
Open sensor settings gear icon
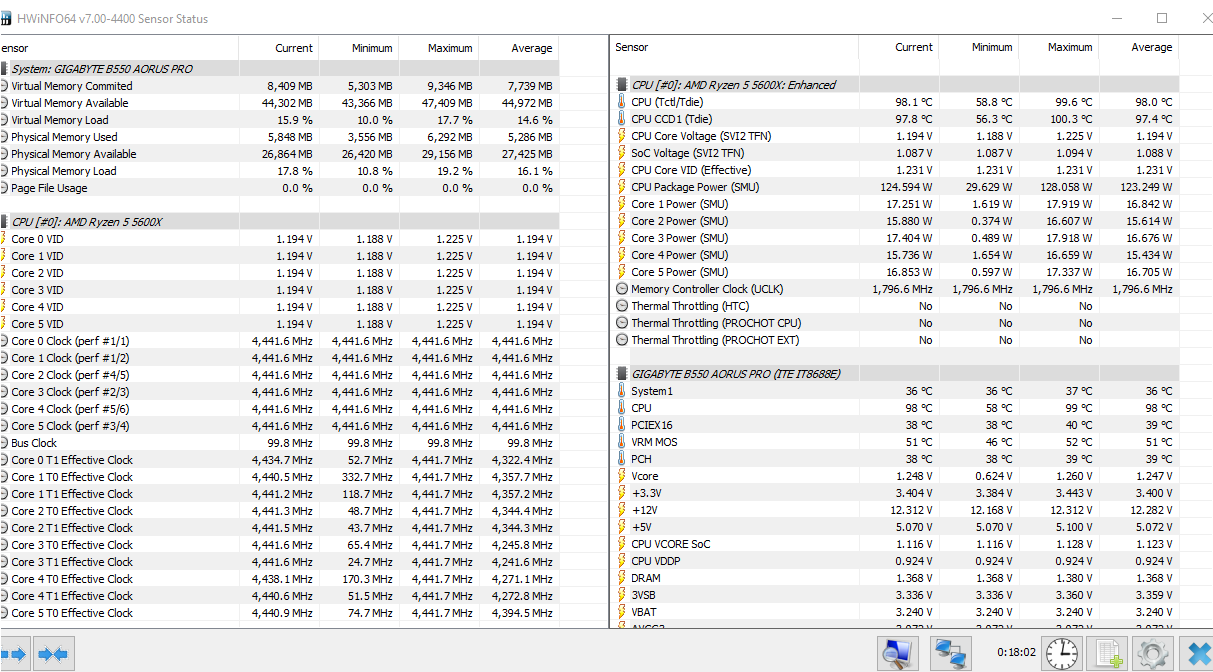click(1153, 654)
